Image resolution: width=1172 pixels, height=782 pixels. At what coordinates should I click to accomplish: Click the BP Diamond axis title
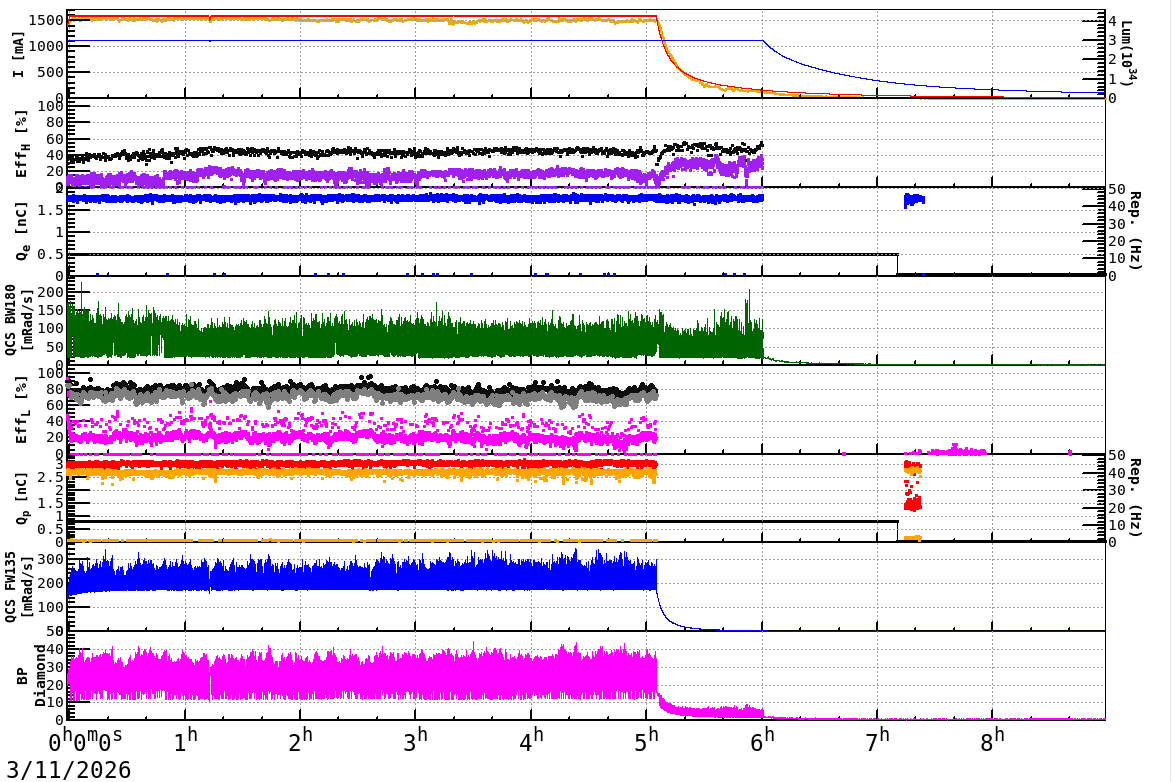pos(31,675)
